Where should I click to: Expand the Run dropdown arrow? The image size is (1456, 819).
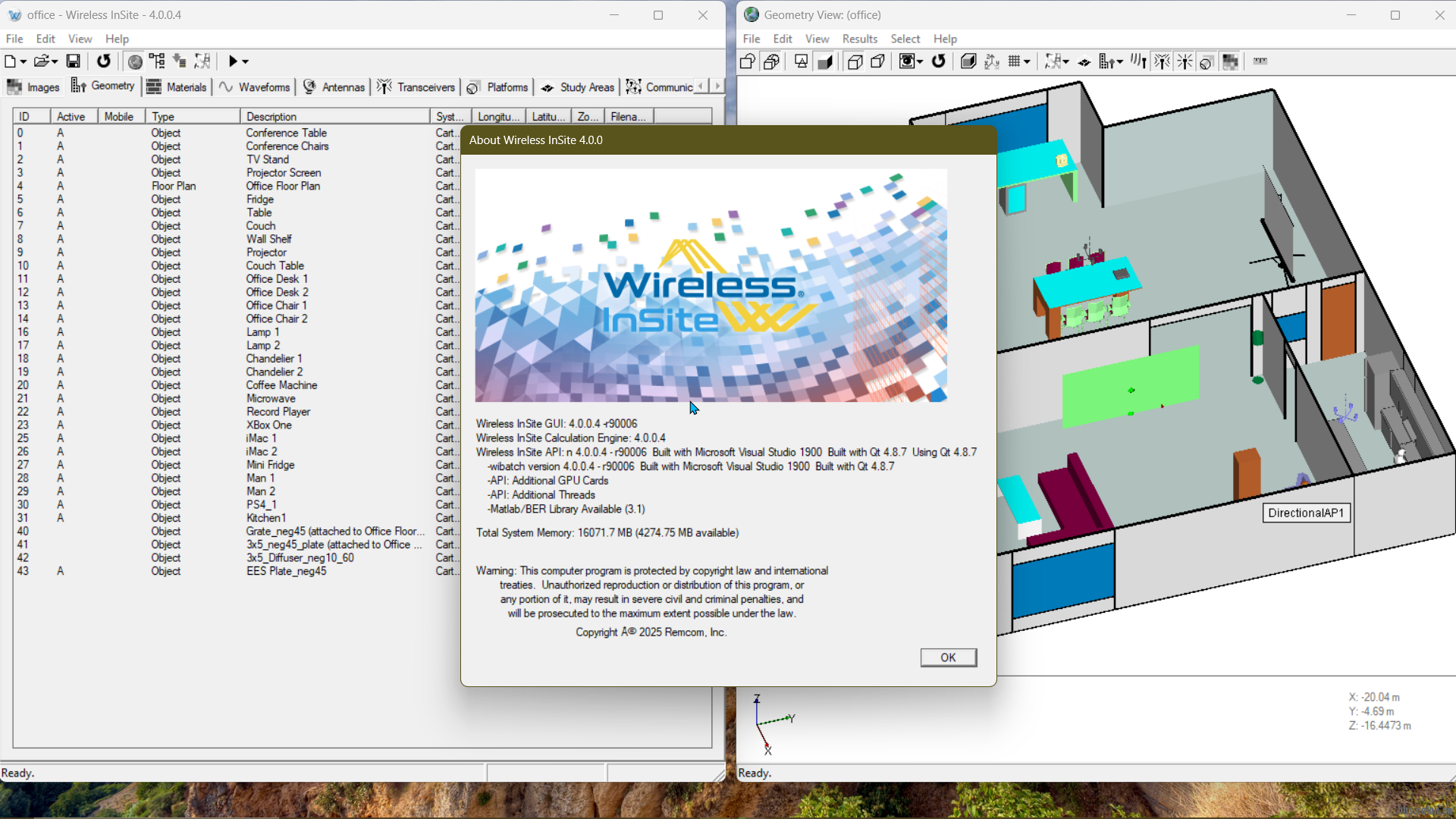[245, 62]
